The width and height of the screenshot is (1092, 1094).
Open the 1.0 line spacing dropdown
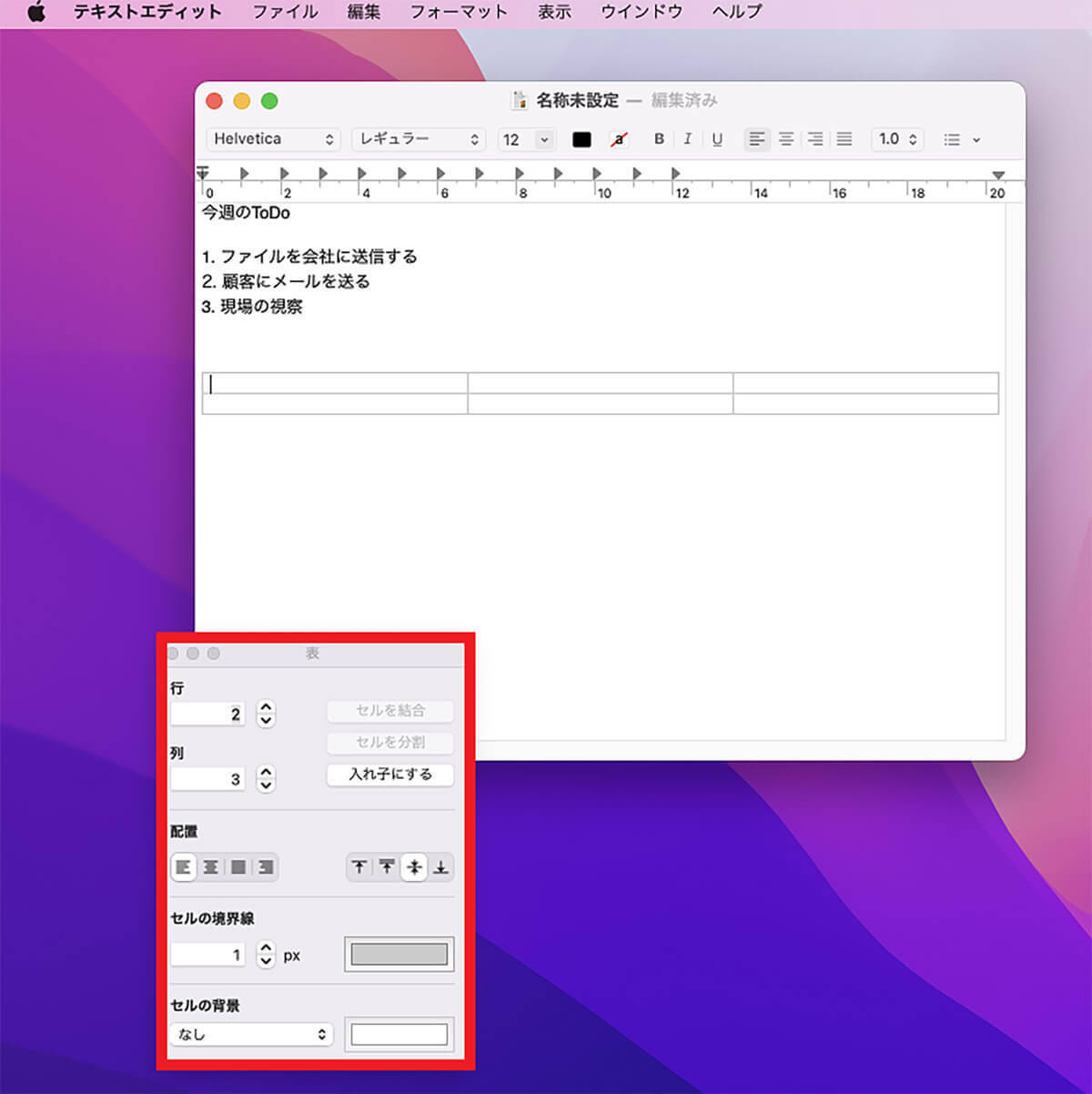pyautogui.click(x=897, y=139)
